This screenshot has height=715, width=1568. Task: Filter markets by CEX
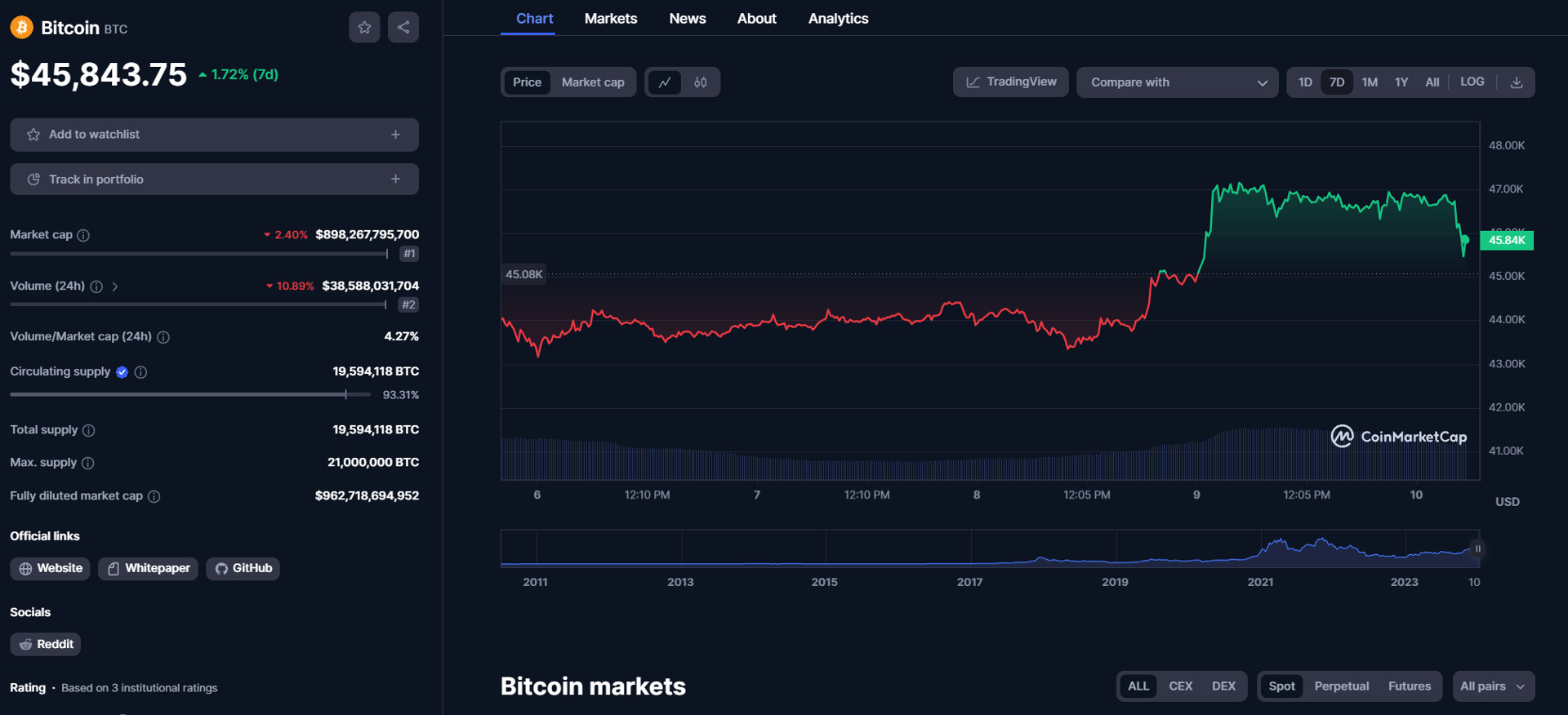click(x=1181, y=686)
